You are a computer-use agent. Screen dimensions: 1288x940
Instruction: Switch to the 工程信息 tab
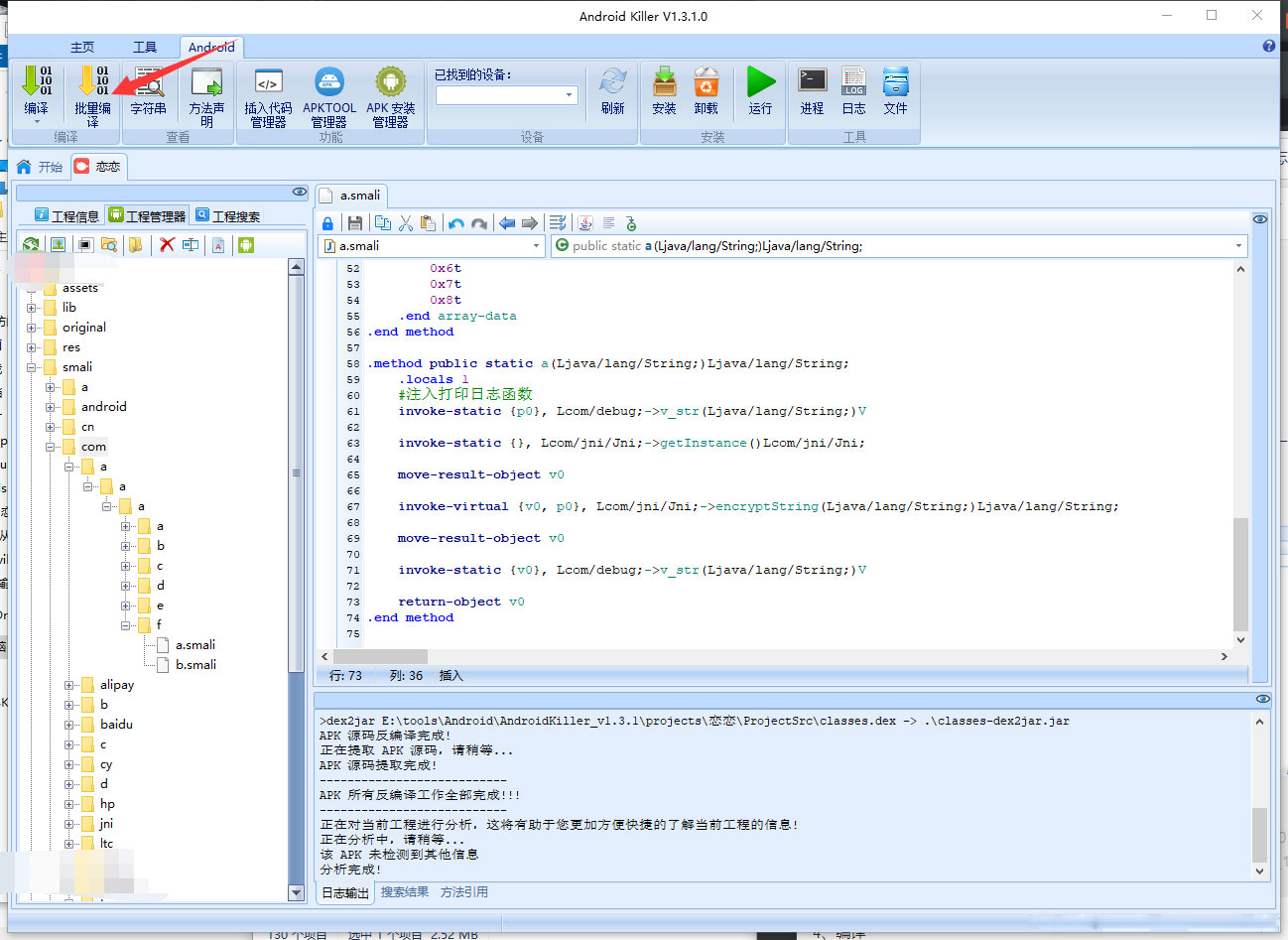66,215
